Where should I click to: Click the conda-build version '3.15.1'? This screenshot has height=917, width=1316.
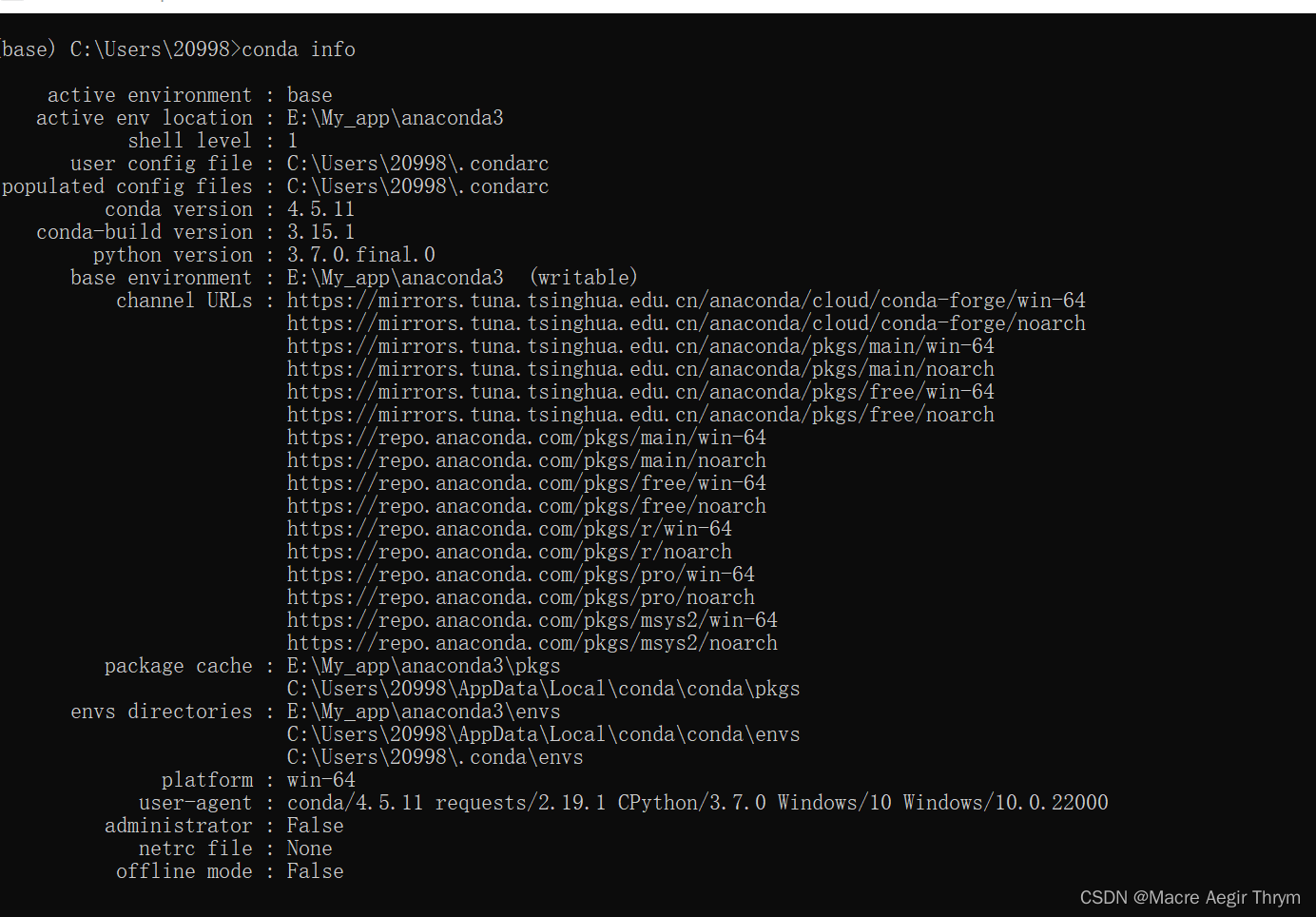click(321, 232)
